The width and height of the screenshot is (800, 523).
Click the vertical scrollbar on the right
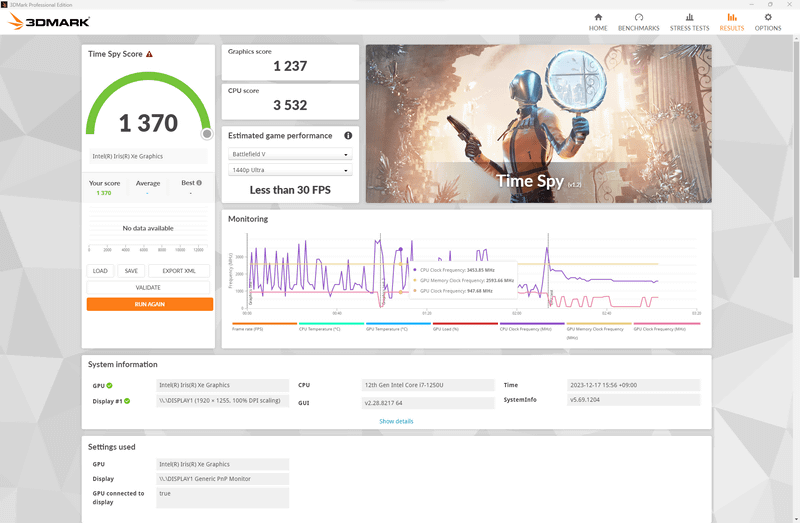point(796,160)
